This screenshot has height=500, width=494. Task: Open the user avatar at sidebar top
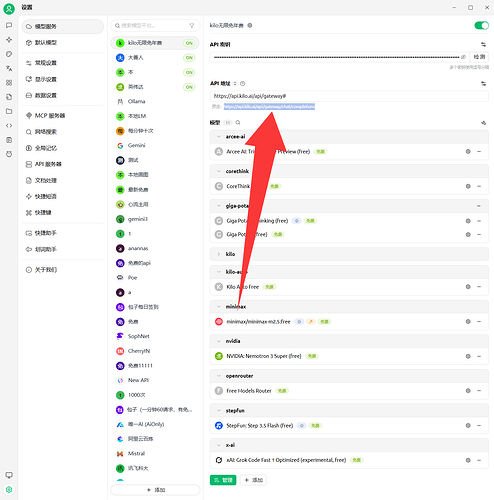tap(9, 9)
